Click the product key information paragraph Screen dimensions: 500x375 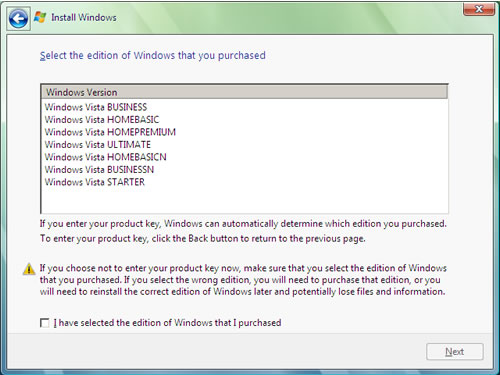(x=243, y=231)
